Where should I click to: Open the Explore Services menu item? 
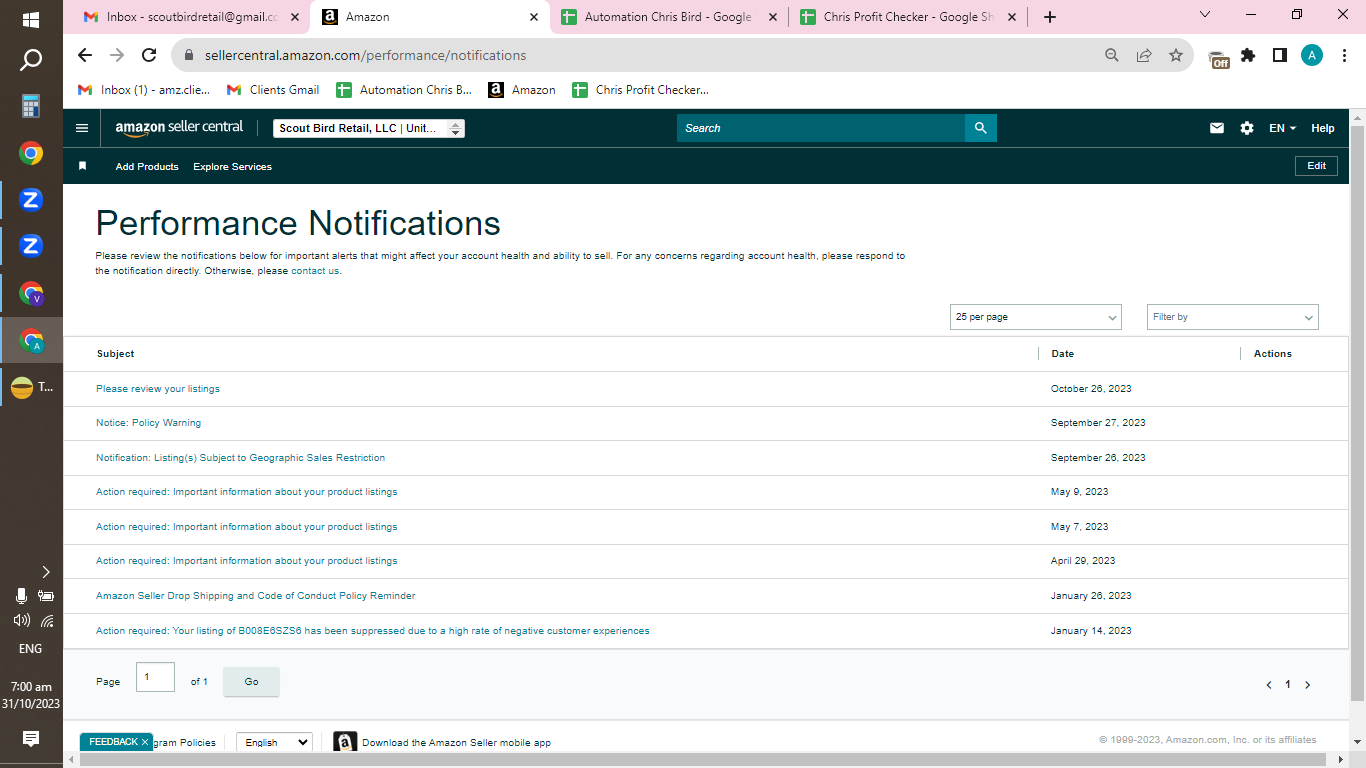232,167
